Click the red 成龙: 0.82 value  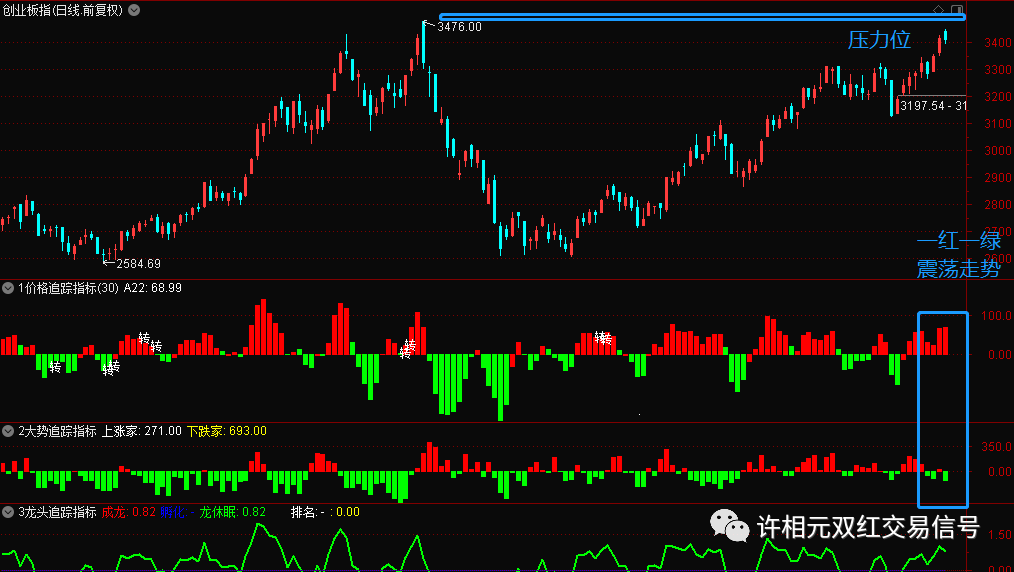pos(129,512)
